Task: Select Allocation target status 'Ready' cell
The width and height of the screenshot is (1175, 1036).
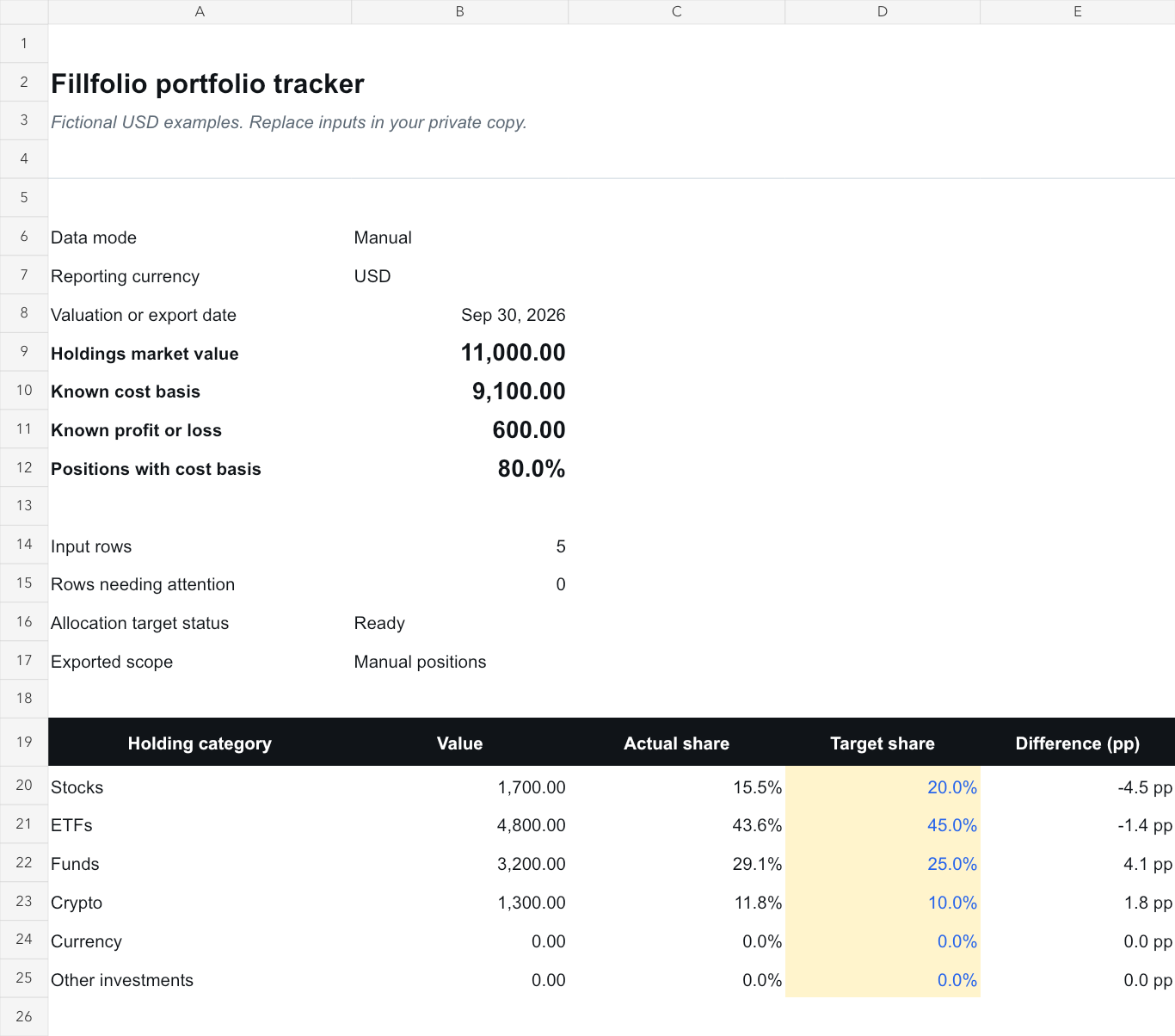Action: click(x=459, y=623)
